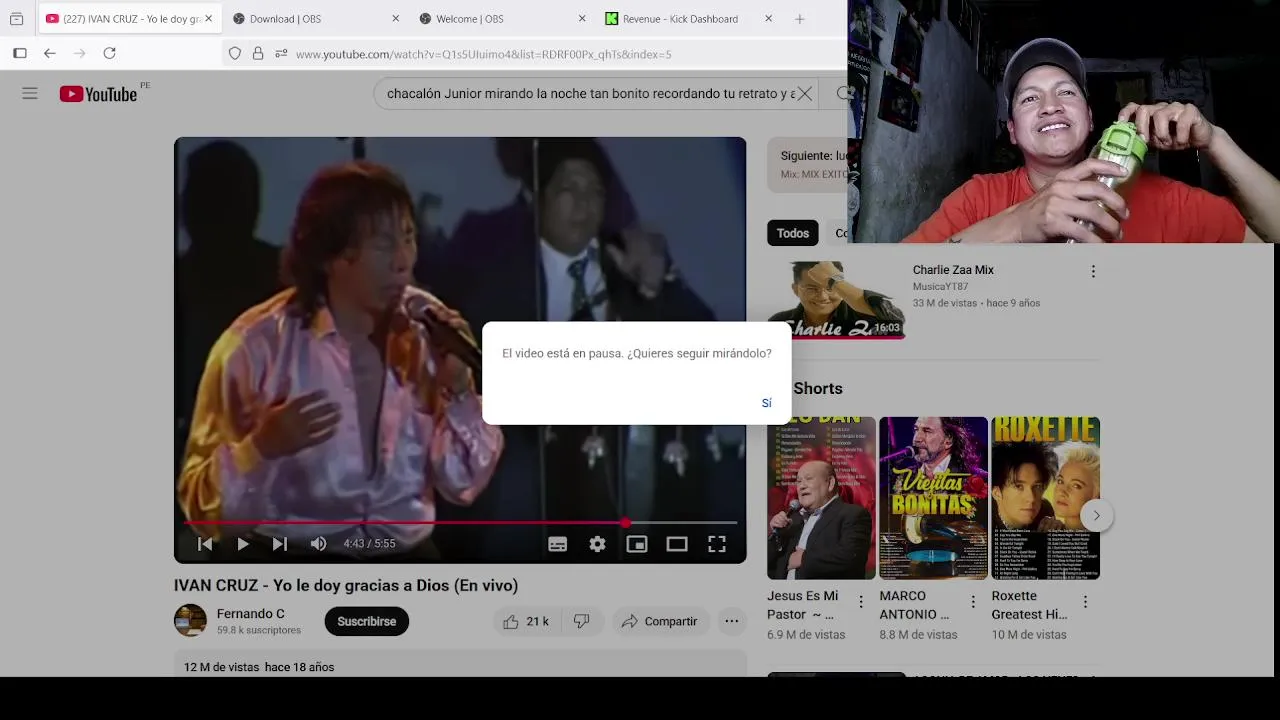The width and height of the screenshot is (1280, 720).
Task: Open the browser sidebar panel icon
Action: tap(20, 53)
